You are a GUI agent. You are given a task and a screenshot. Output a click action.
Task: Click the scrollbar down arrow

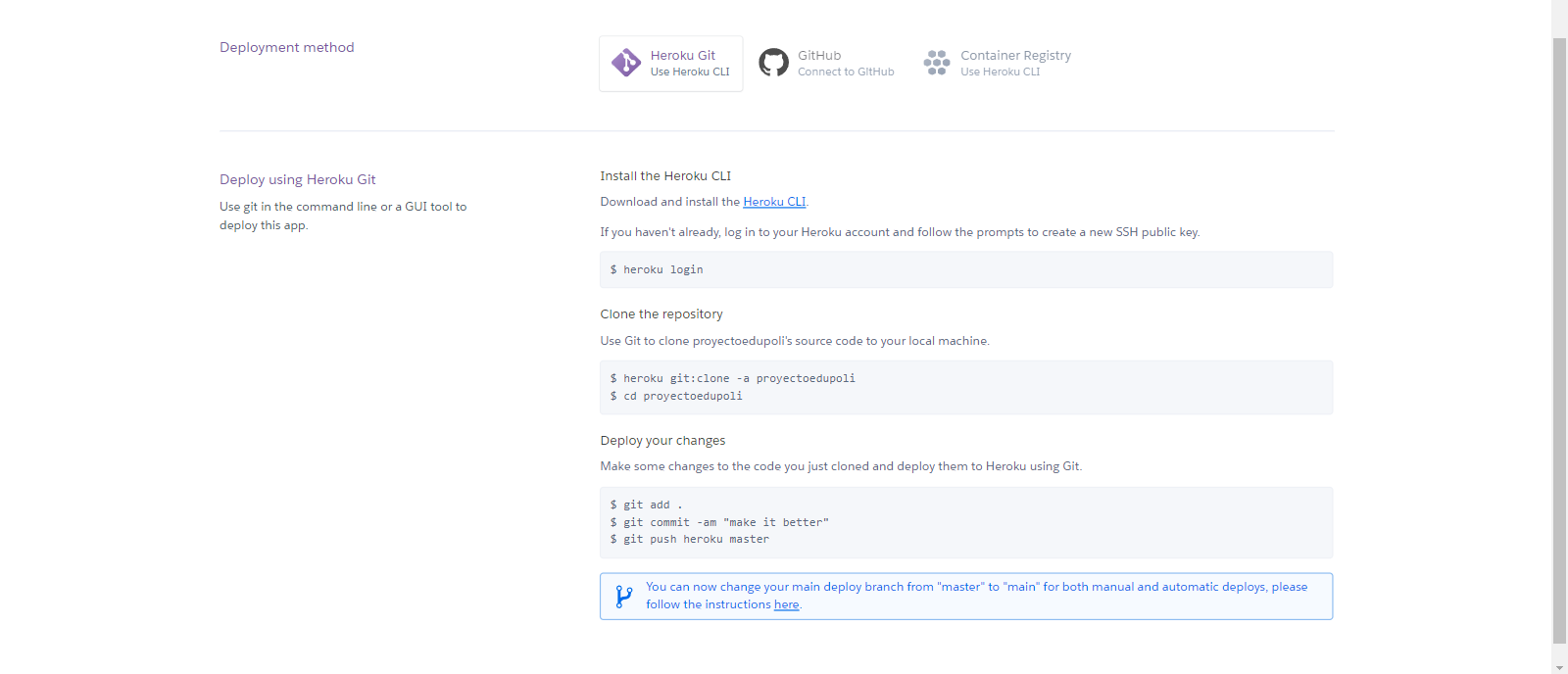click(x=1559, y=666)
